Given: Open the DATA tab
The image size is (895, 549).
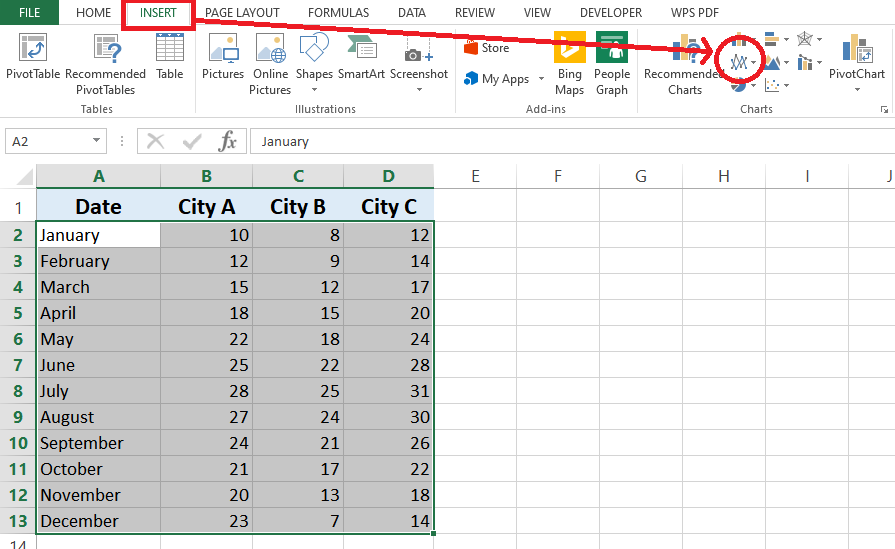Looking at the screenshot, I should tap(412, 13).
